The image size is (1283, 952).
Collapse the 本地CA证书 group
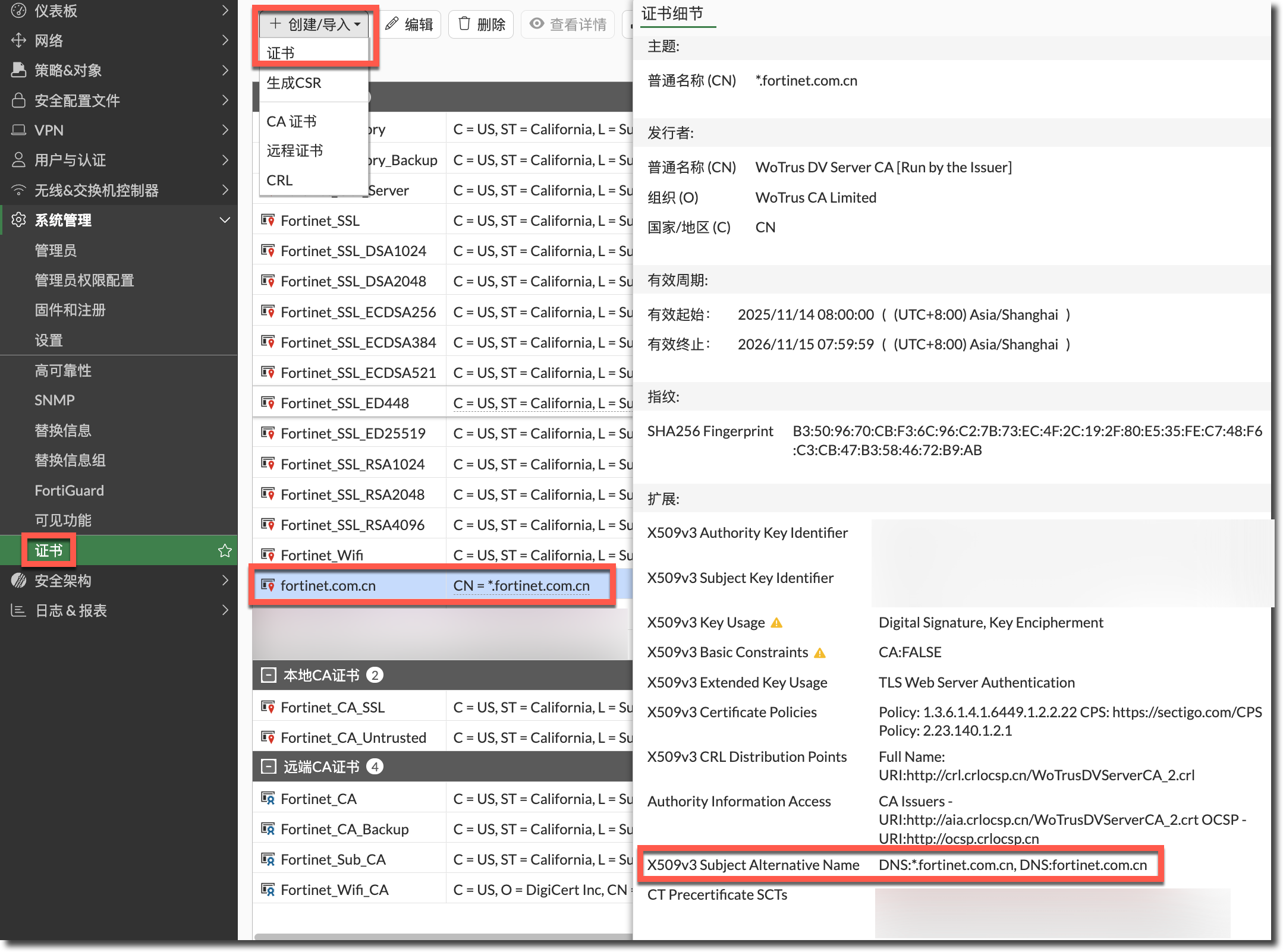tap(269, 675)
